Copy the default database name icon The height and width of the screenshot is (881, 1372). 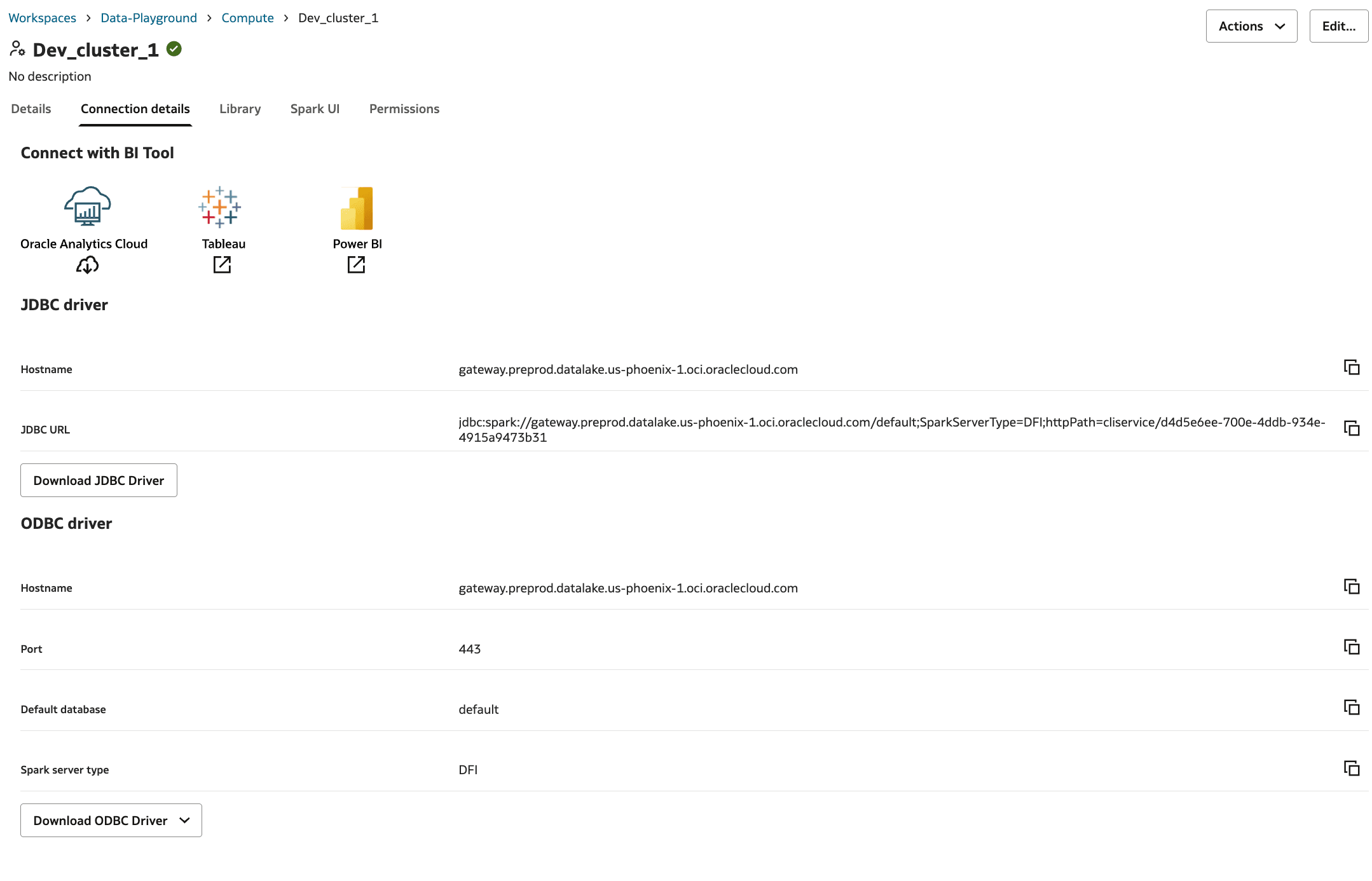coord(1352,707)
